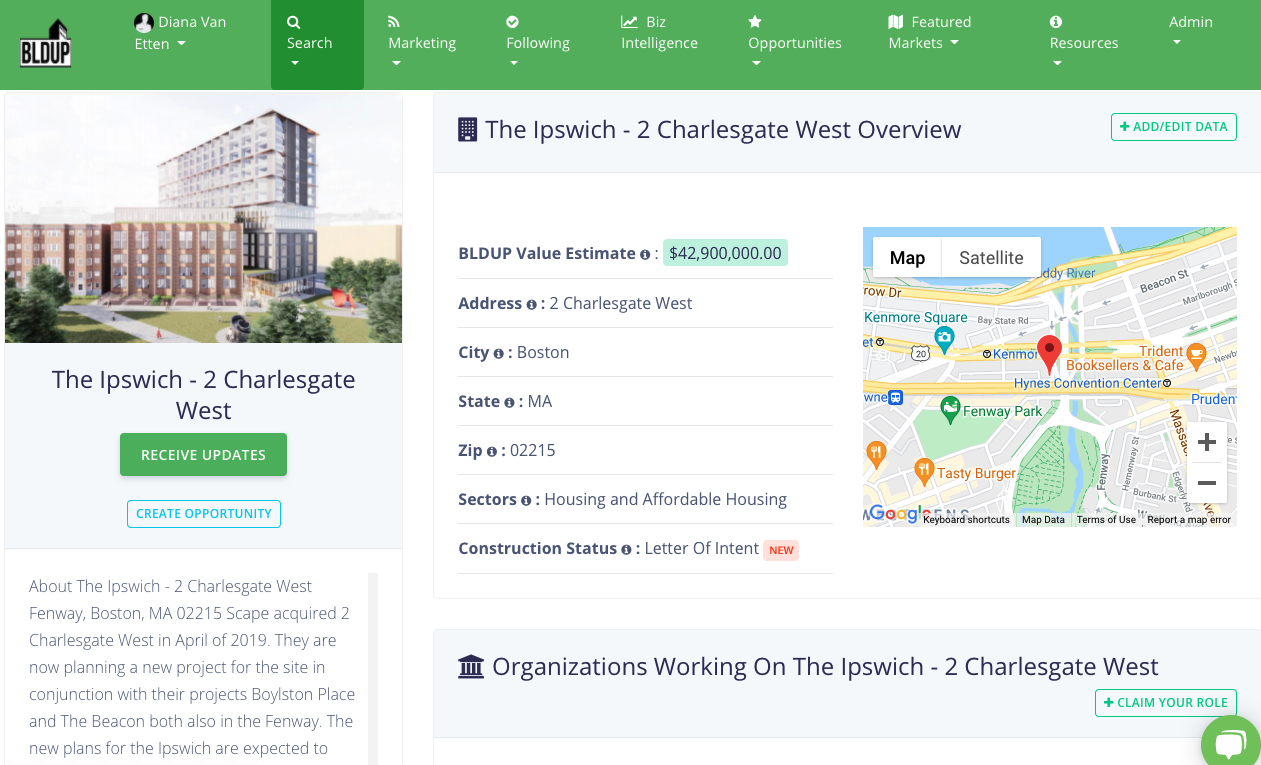Switch map to Satellite view
The image size is (1261, 765).
click(990, 258)
